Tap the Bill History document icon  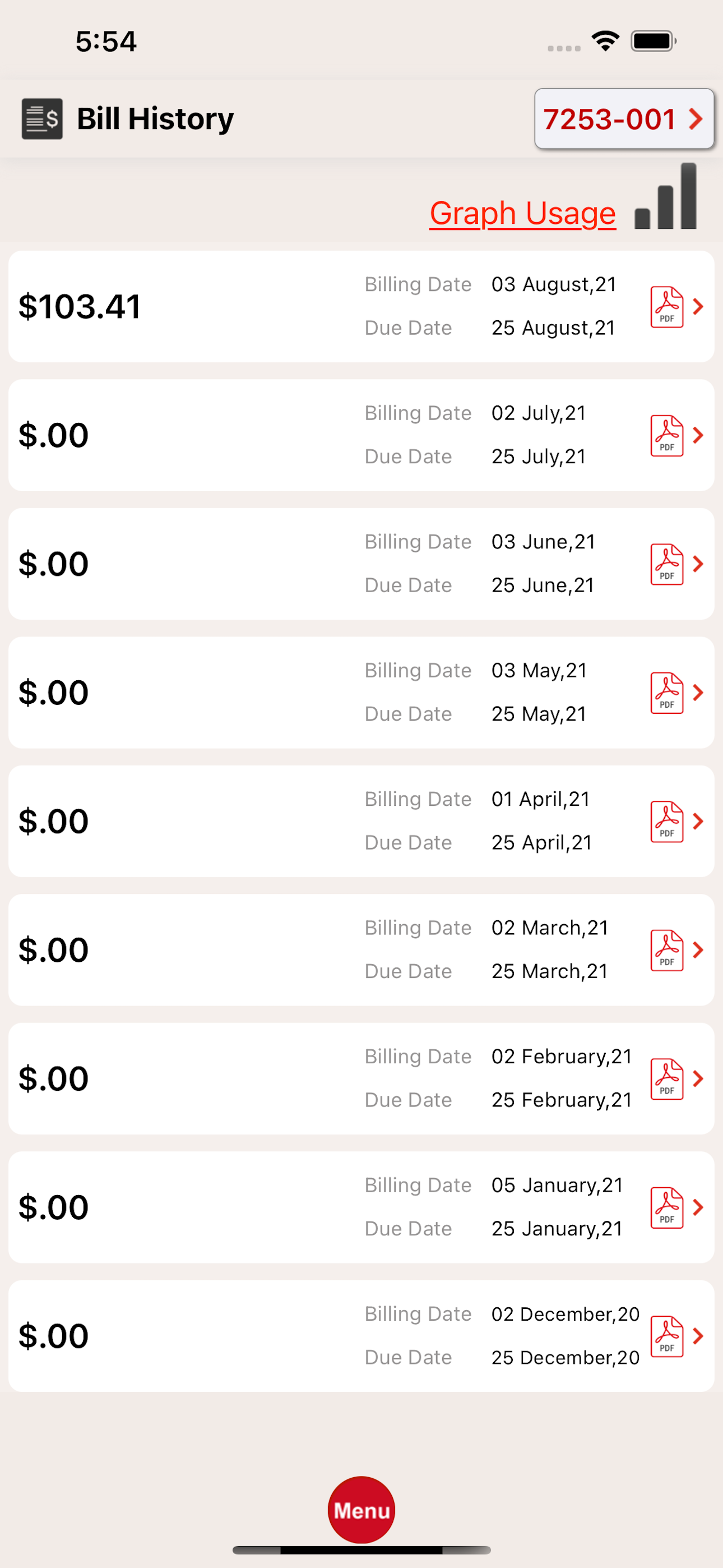42,119
